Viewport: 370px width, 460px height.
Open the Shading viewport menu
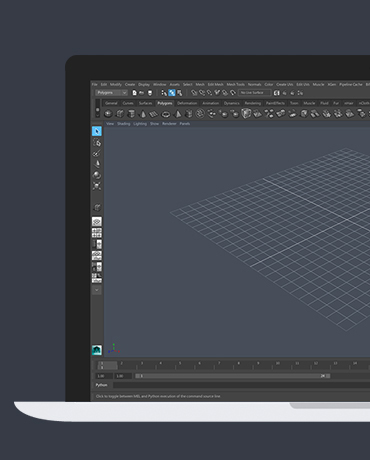124,124
